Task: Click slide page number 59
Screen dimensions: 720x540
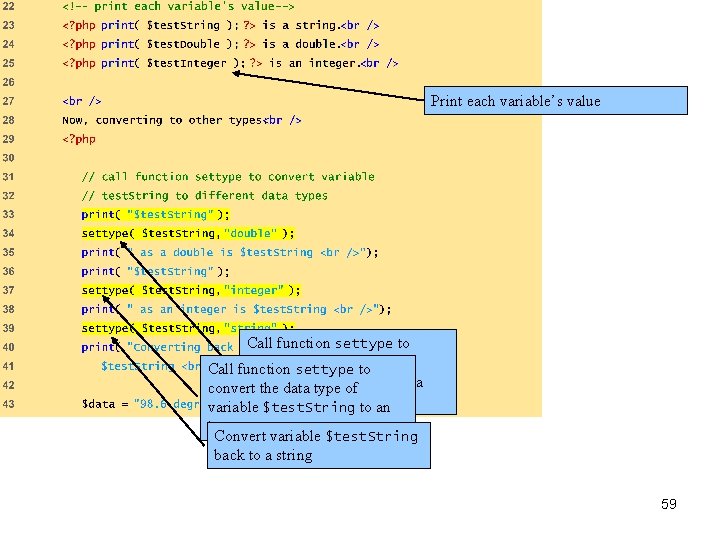Action: pyautogui.click(x=669, y=504)
